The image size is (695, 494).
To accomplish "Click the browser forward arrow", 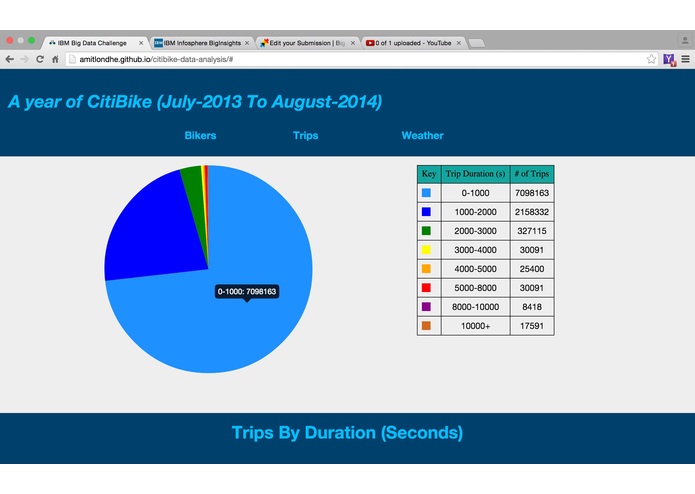I will click(x=25, y=59).
